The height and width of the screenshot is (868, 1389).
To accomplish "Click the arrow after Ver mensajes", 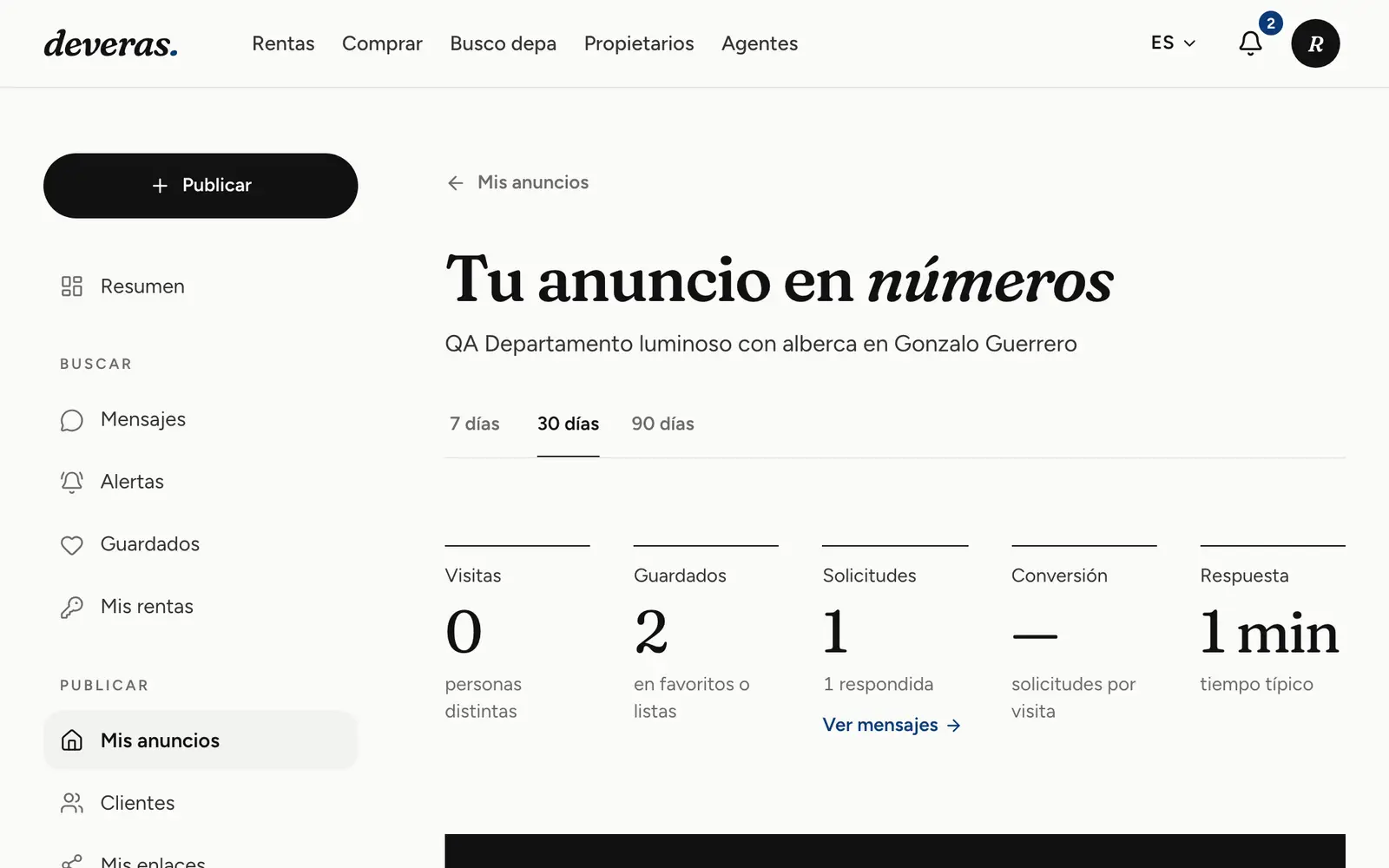I will pos(954,726).
